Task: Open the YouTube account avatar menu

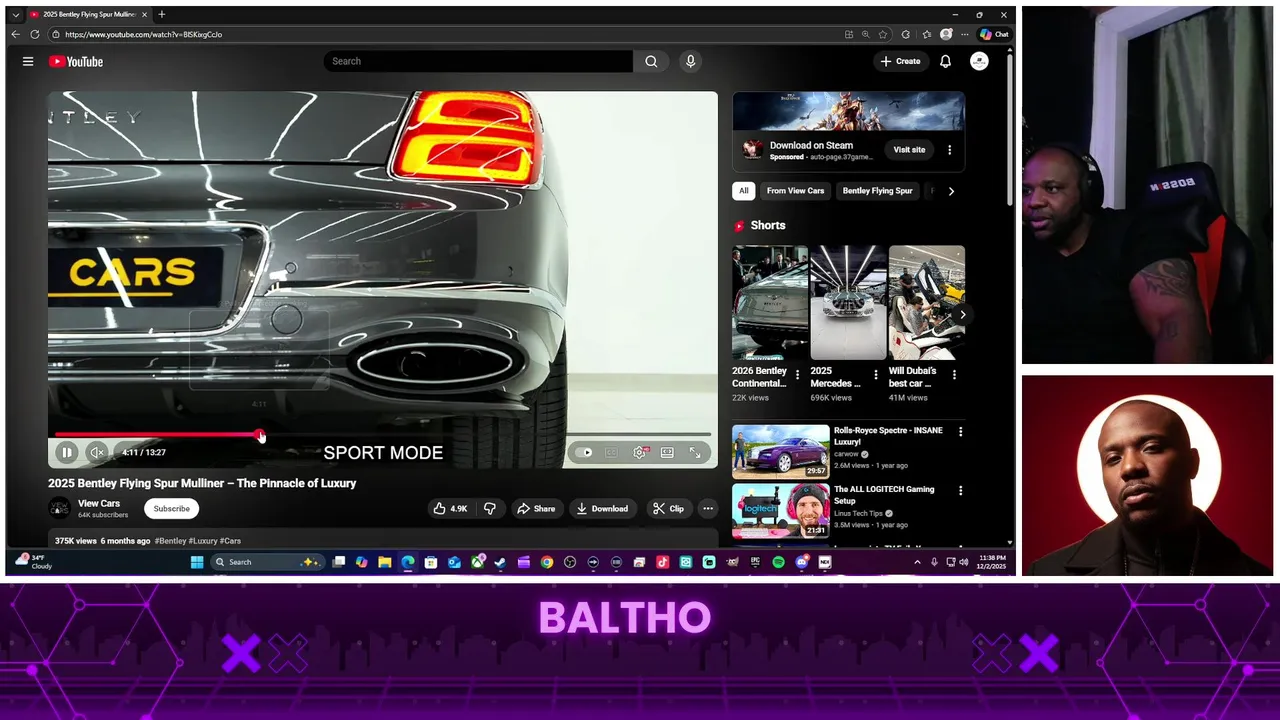Action: coord(979,61)
